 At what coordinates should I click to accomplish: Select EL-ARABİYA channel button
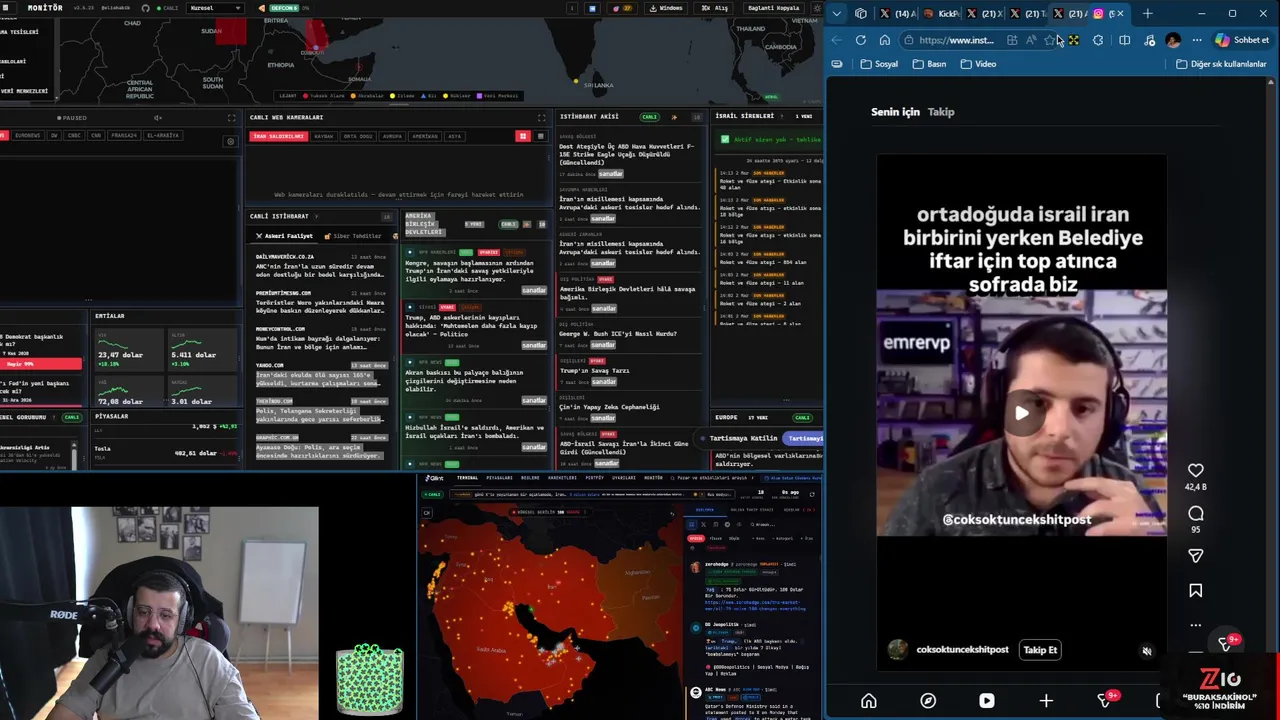coord(162,135)
